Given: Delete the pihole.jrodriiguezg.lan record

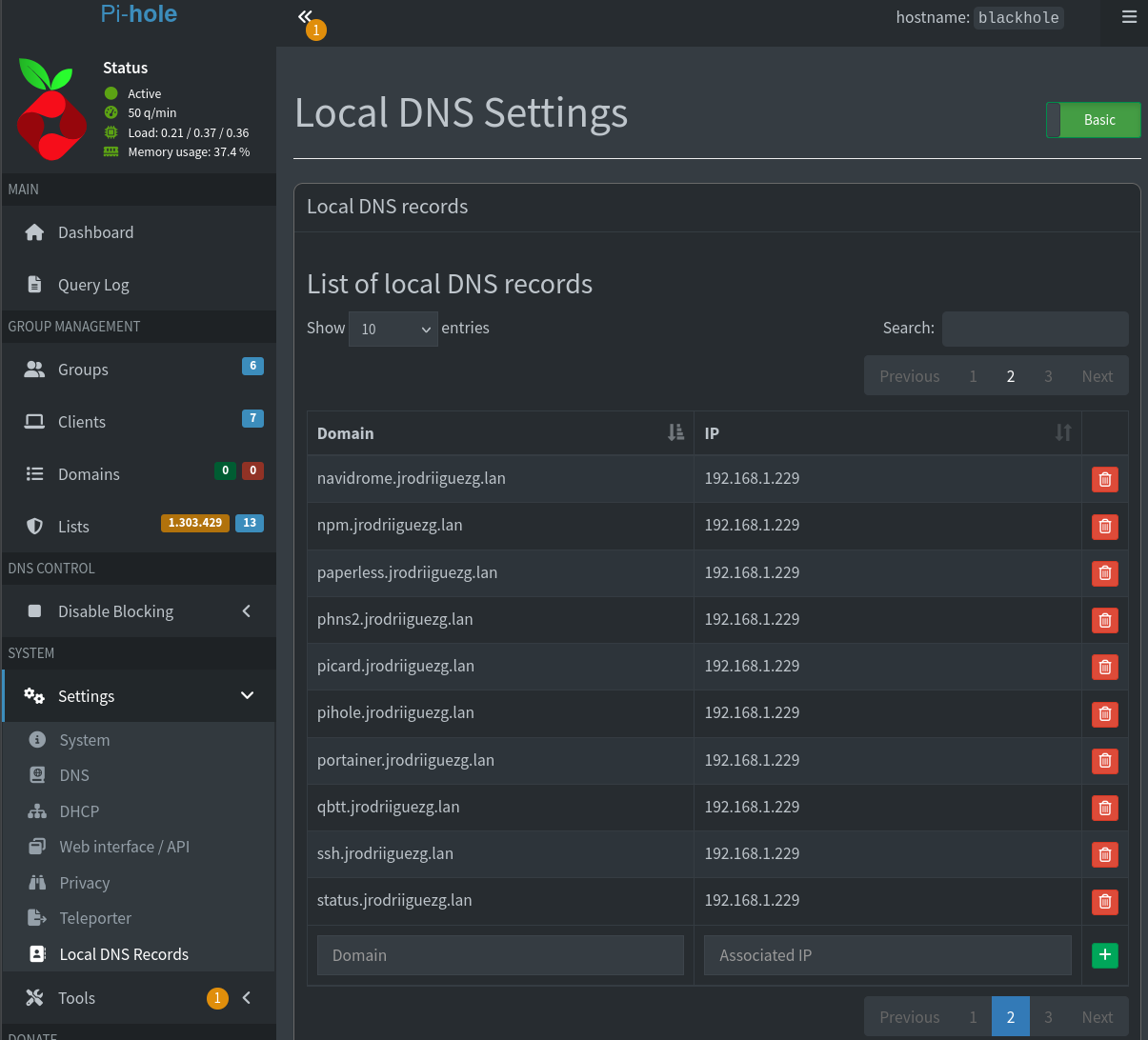Looking at the screenshot, I should tap(1105, 713).
